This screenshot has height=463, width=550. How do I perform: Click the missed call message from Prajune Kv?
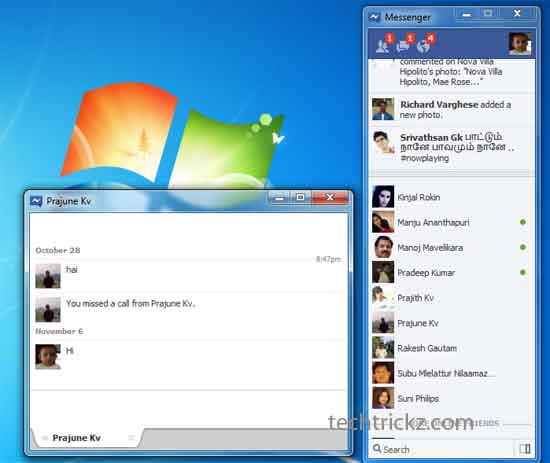[x=130, y=303]
